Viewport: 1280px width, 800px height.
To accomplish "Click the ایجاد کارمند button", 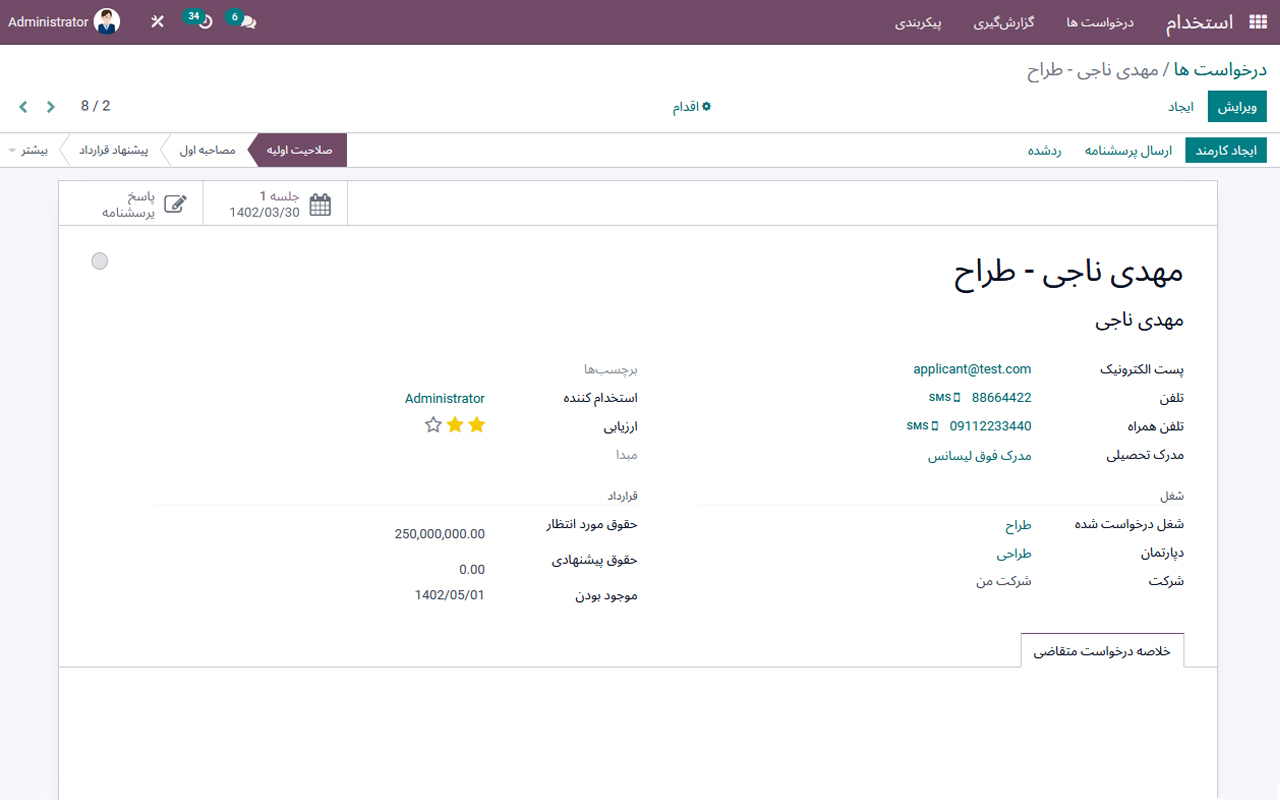I will pyautogui.click(x=1226, y=150).
